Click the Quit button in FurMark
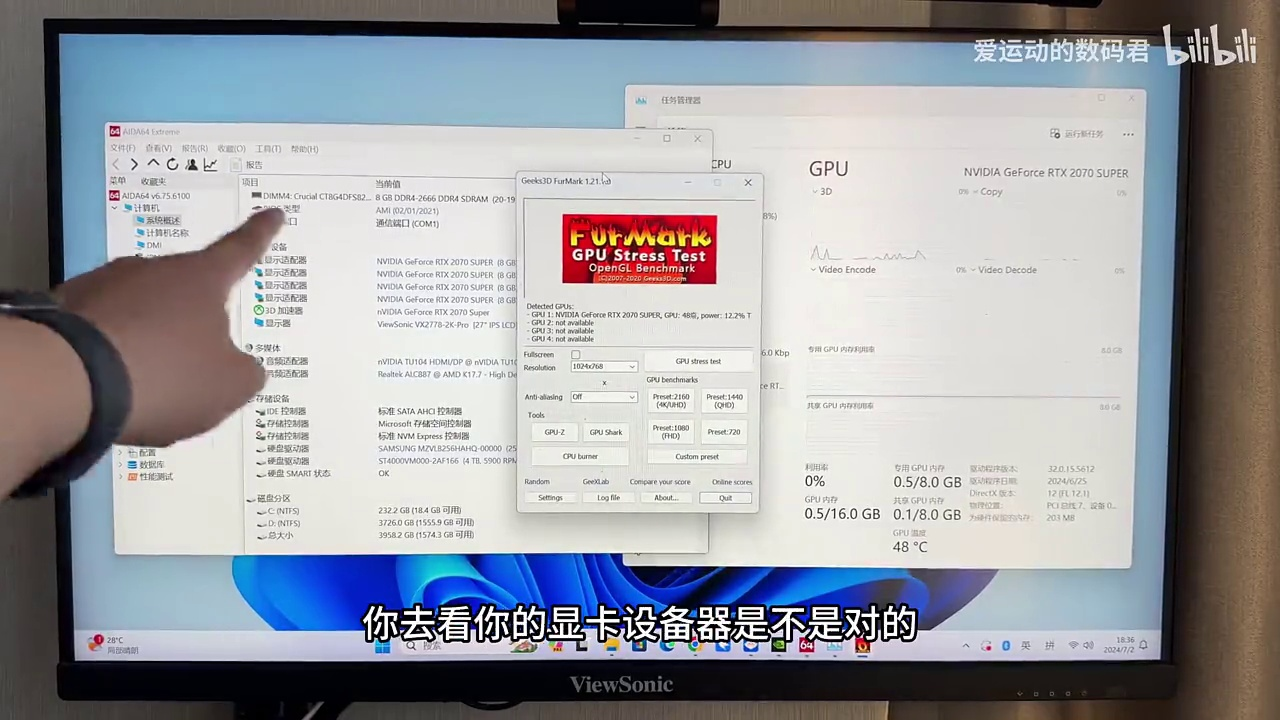This screenshot has height=720, width=1280. coord(725,498)
